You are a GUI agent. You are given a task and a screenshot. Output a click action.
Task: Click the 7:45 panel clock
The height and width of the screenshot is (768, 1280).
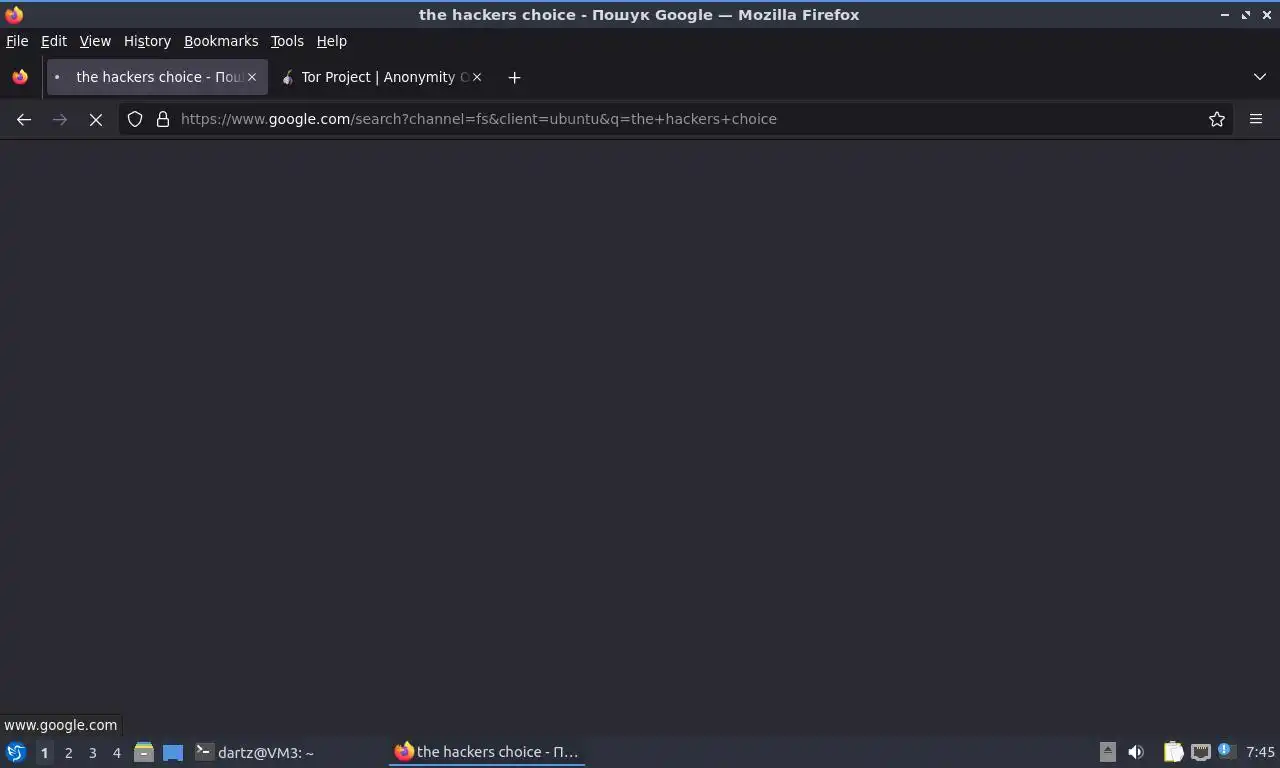click(1260, 752)
